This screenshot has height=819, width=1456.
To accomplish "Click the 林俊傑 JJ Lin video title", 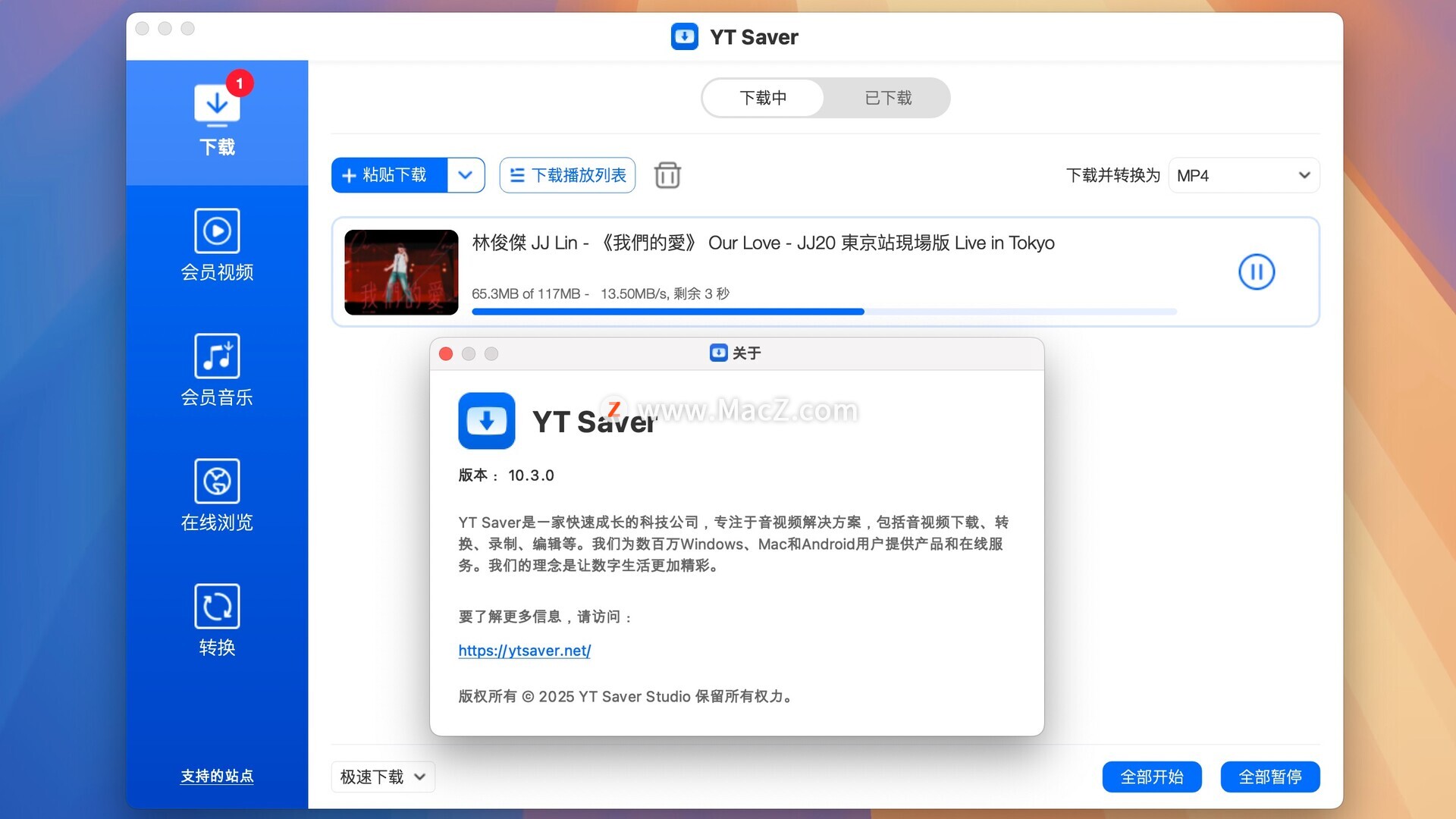I will [763, 243].
